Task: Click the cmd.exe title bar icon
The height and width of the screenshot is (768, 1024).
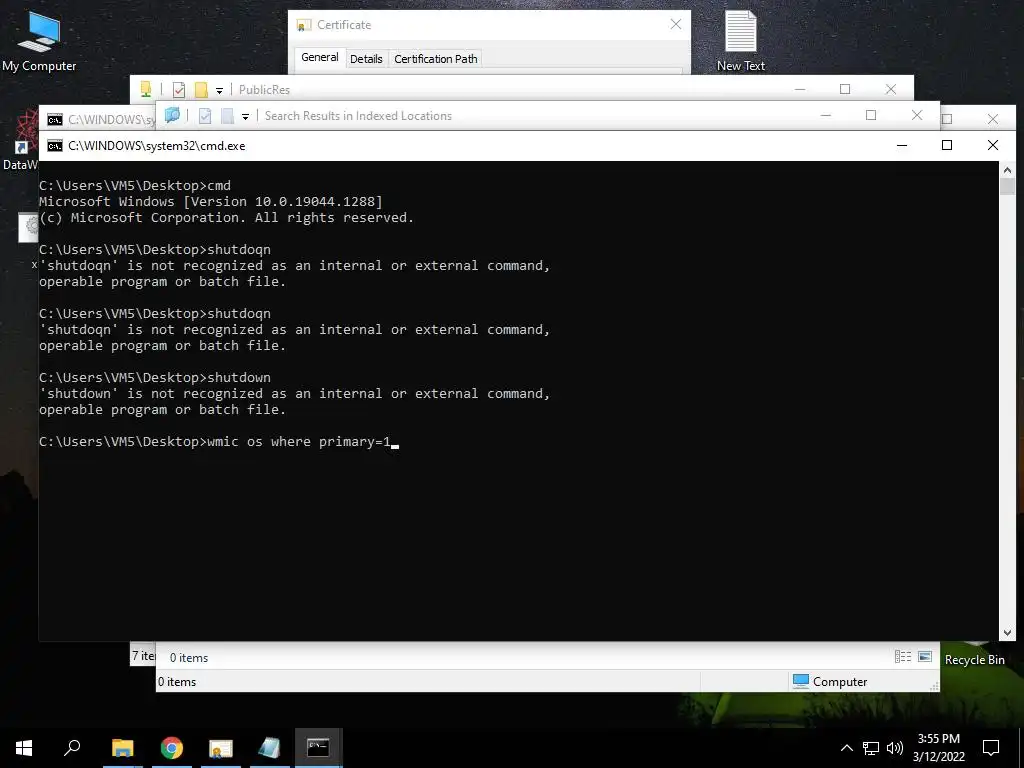Action: tap(55, 146)
